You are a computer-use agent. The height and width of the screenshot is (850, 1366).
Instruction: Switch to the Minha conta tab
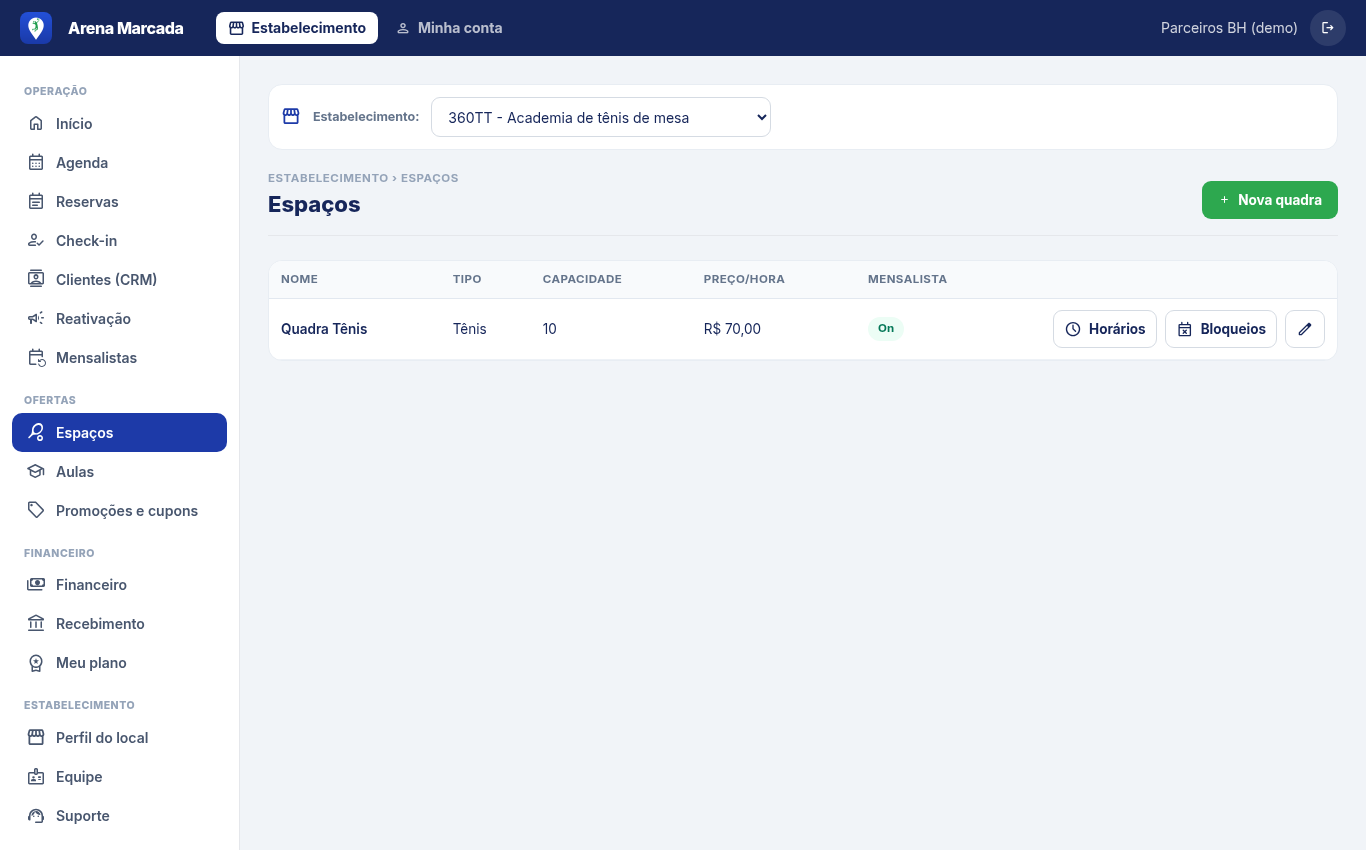(x=449, y=28)
